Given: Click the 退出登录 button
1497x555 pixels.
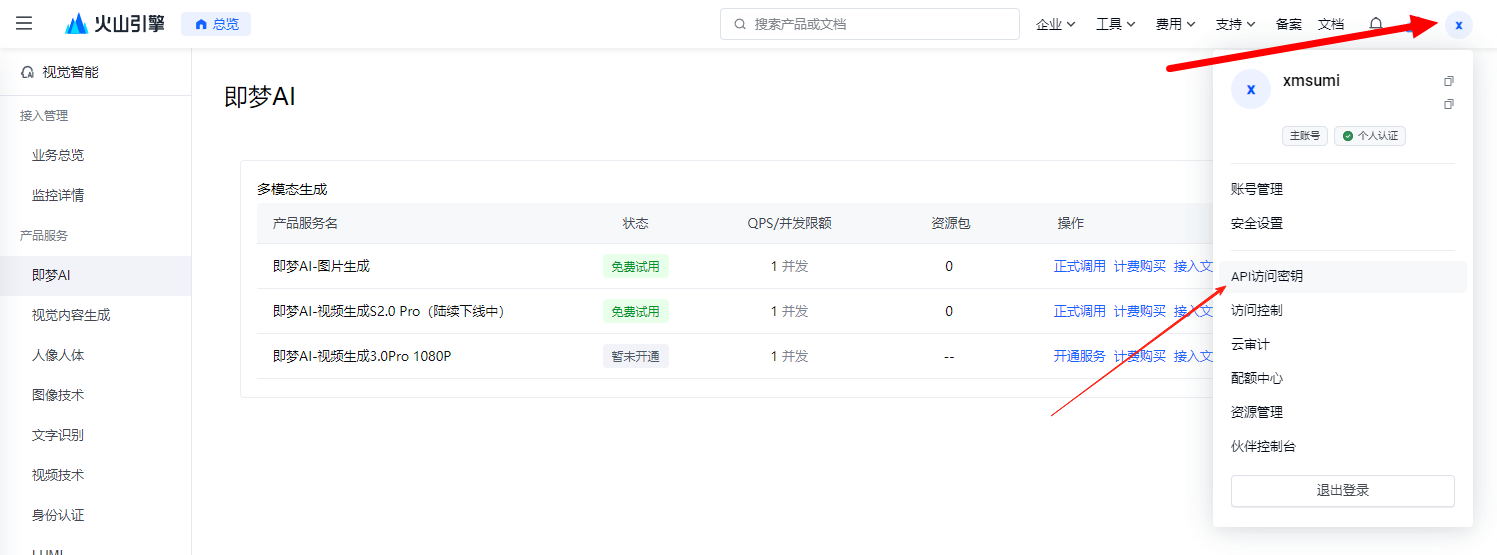Looking at the screenshot, I should tap(1342, 490).
